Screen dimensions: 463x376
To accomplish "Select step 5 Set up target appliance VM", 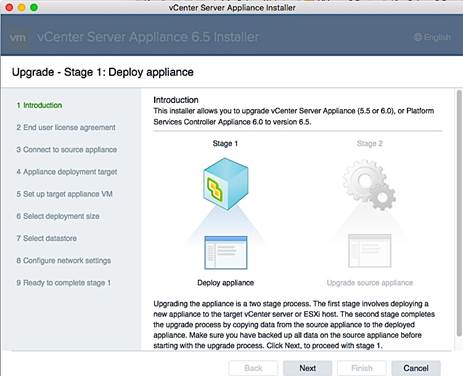I will coord(64,194).
